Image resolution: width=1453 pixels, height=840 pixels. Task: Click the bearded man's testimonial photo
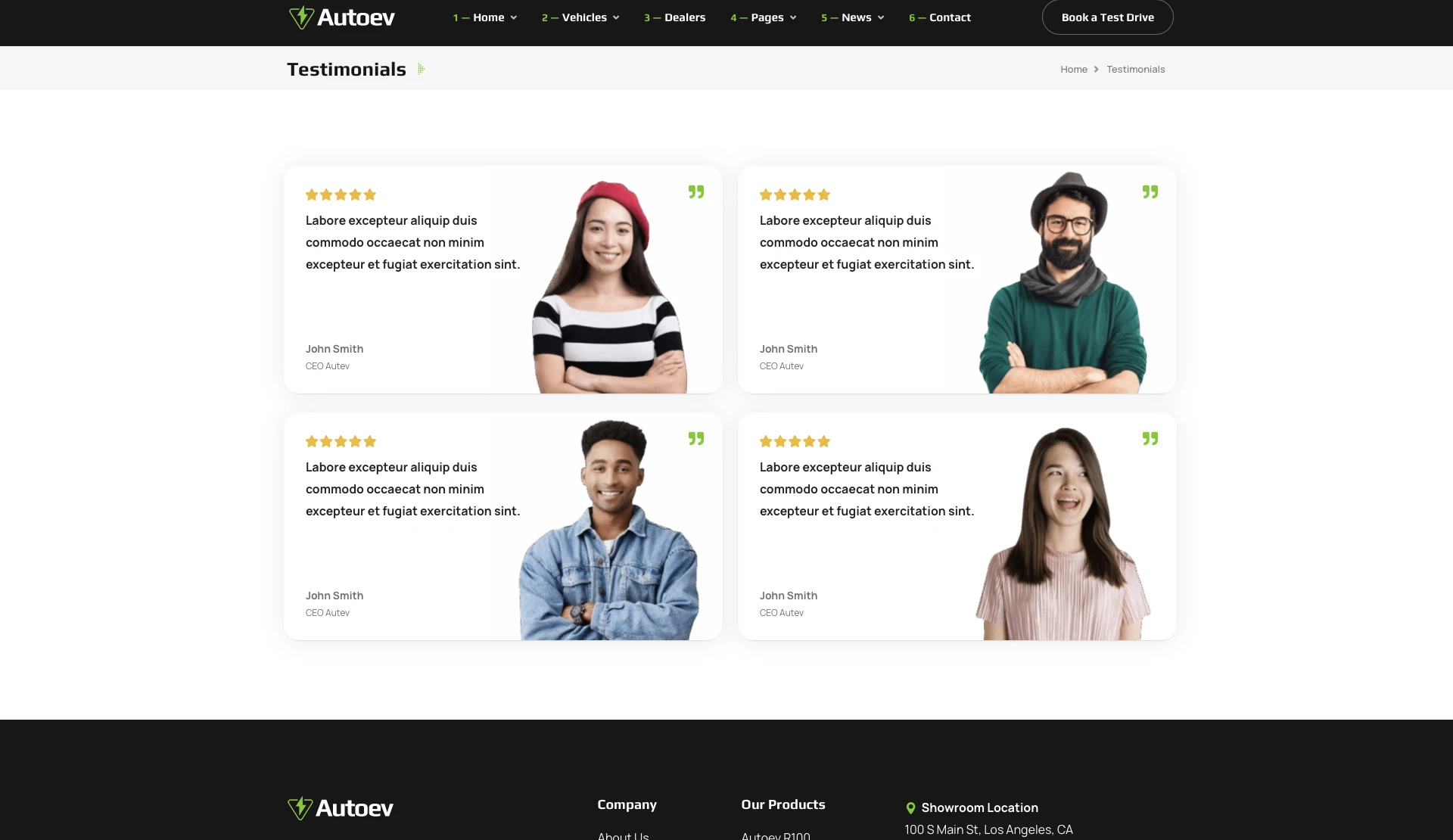coord(1063,288)
